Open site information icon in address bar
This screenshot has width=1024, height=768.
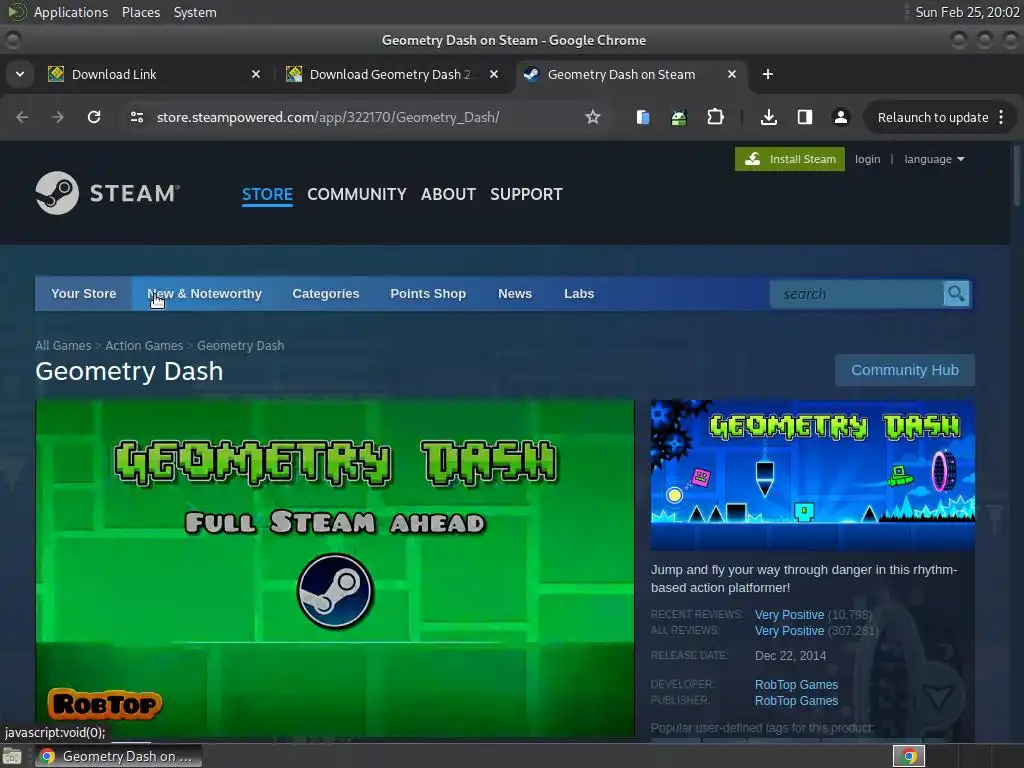[136, 117]
